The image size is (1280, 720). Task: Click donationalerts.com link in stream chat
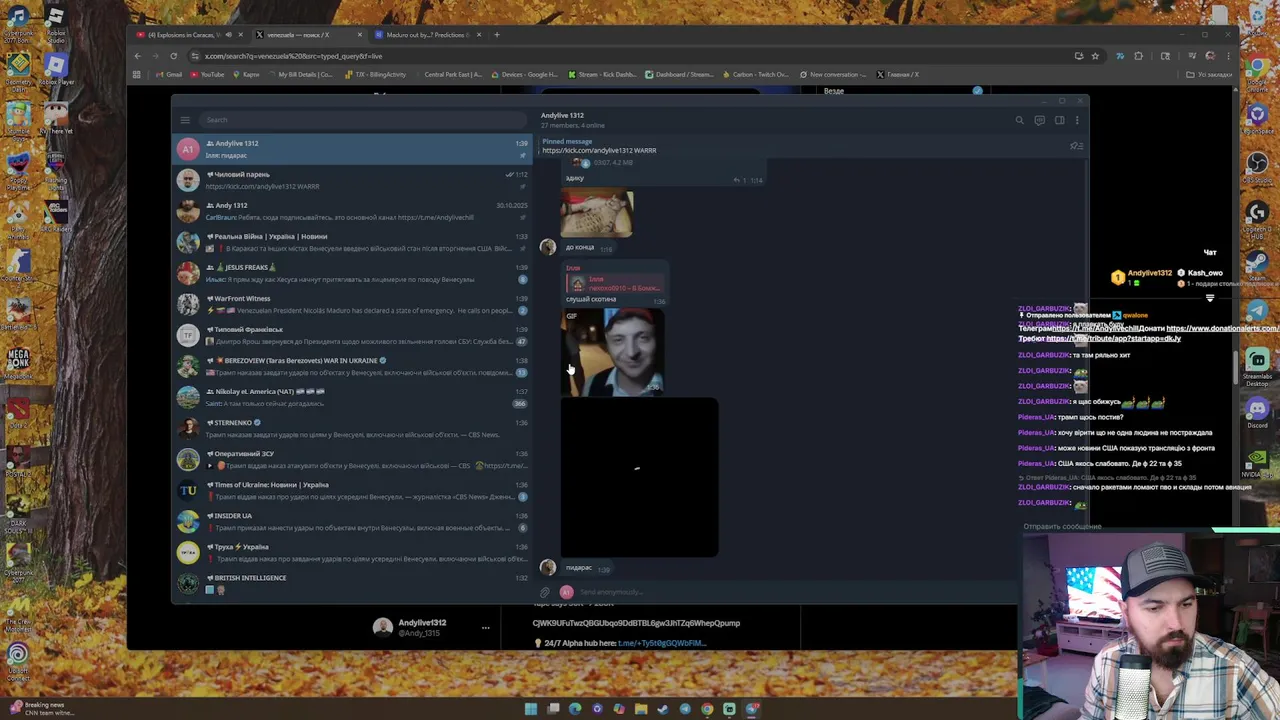tap(1222, 328)
